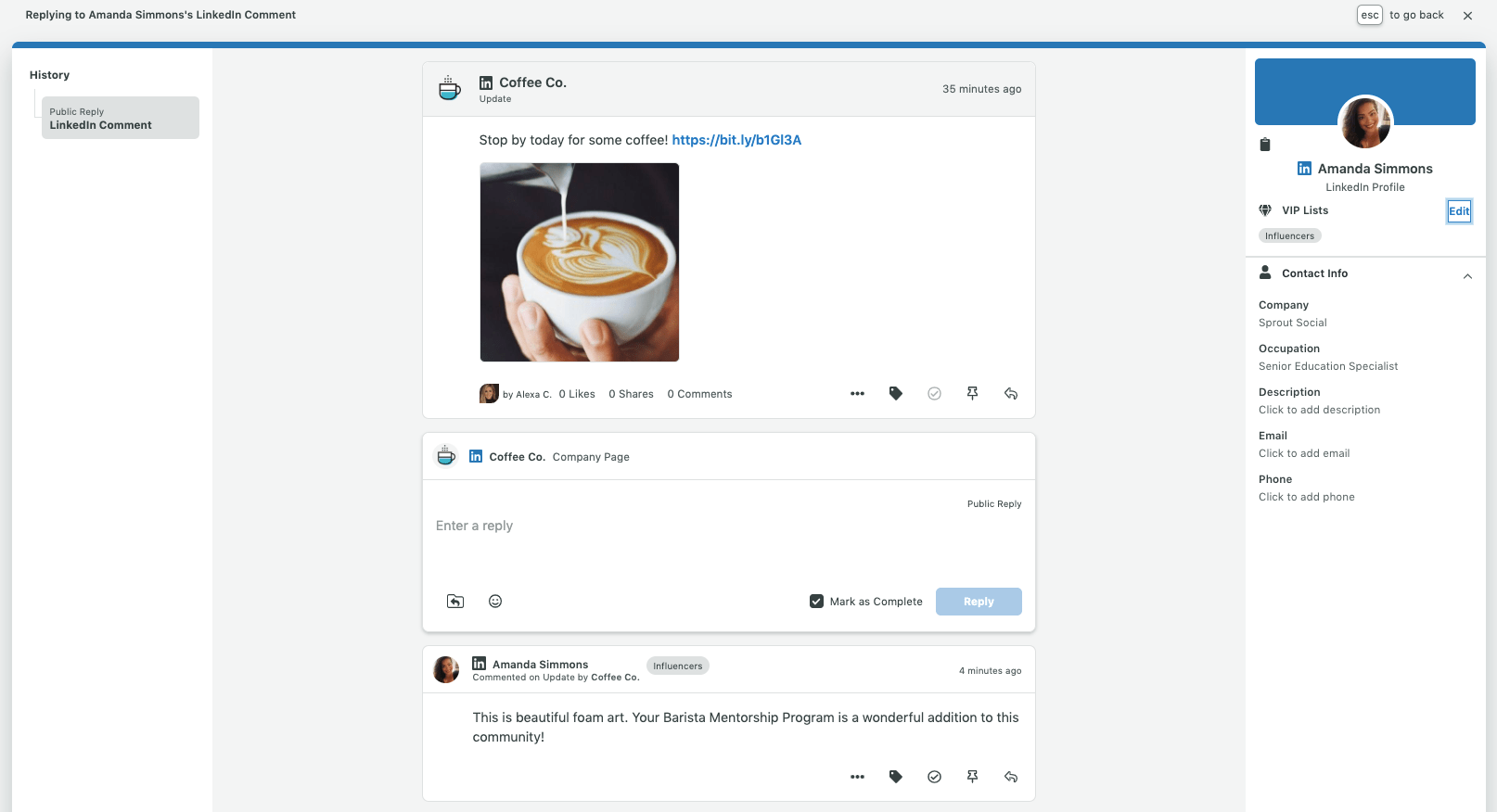Click the 0 Likes count
Screen dimensions: 1497x812
(x=577, y=394)
